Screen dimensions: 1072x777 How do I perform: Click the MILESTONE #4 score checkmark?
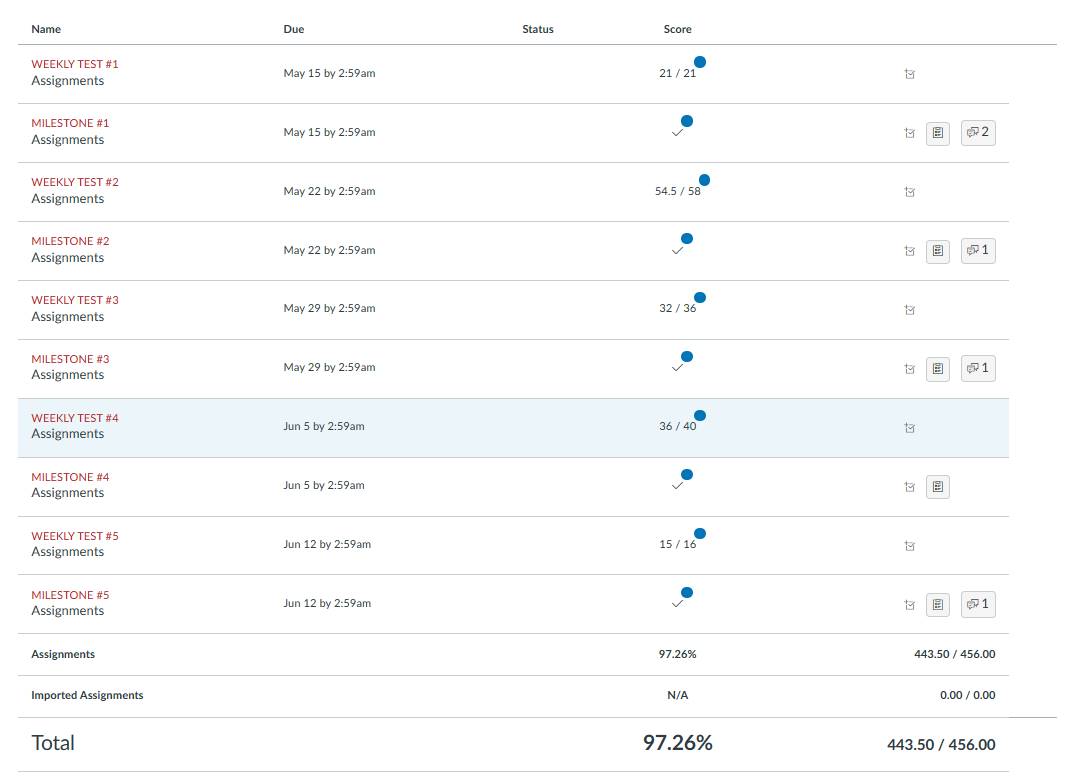point(677,486)
